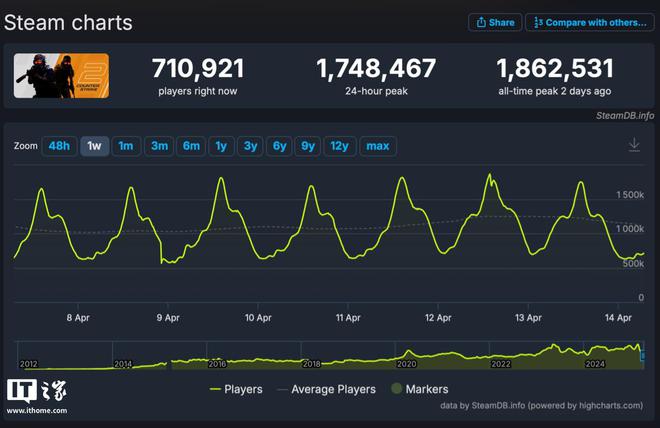
Task: Pick the 9y zoom range
Action: click(x=308, y=146)
